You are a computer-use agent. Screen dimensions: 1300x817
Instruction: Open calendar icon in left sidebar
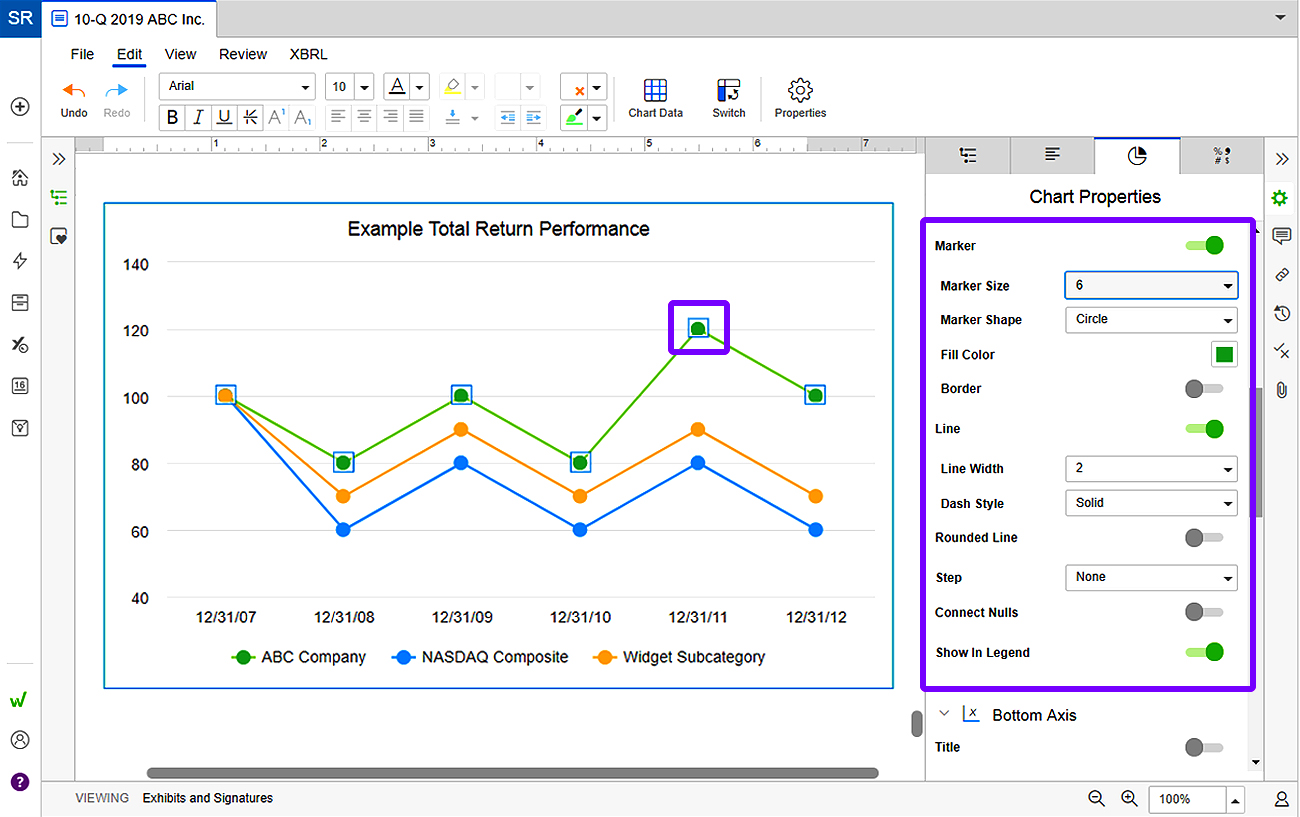coord(20,386)
